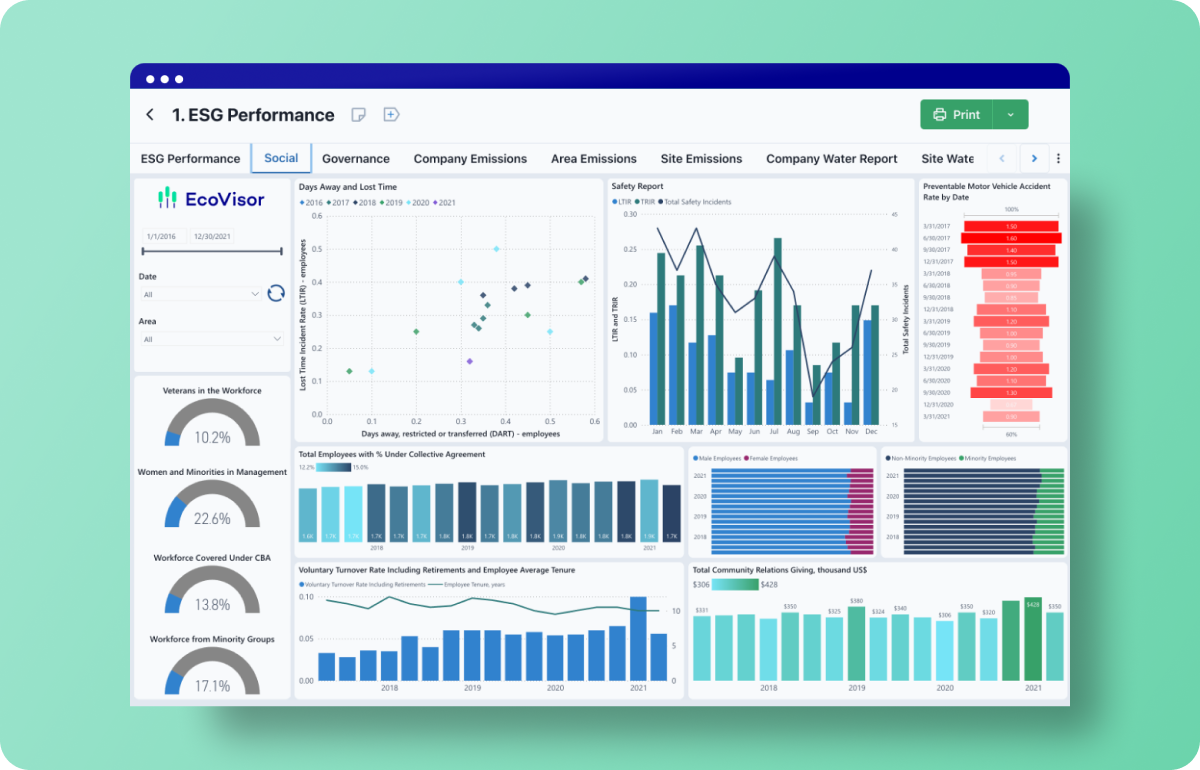Open the Date filter dropdown
The height and width of the screenshot is (770, 1200).
coord(201,295)
